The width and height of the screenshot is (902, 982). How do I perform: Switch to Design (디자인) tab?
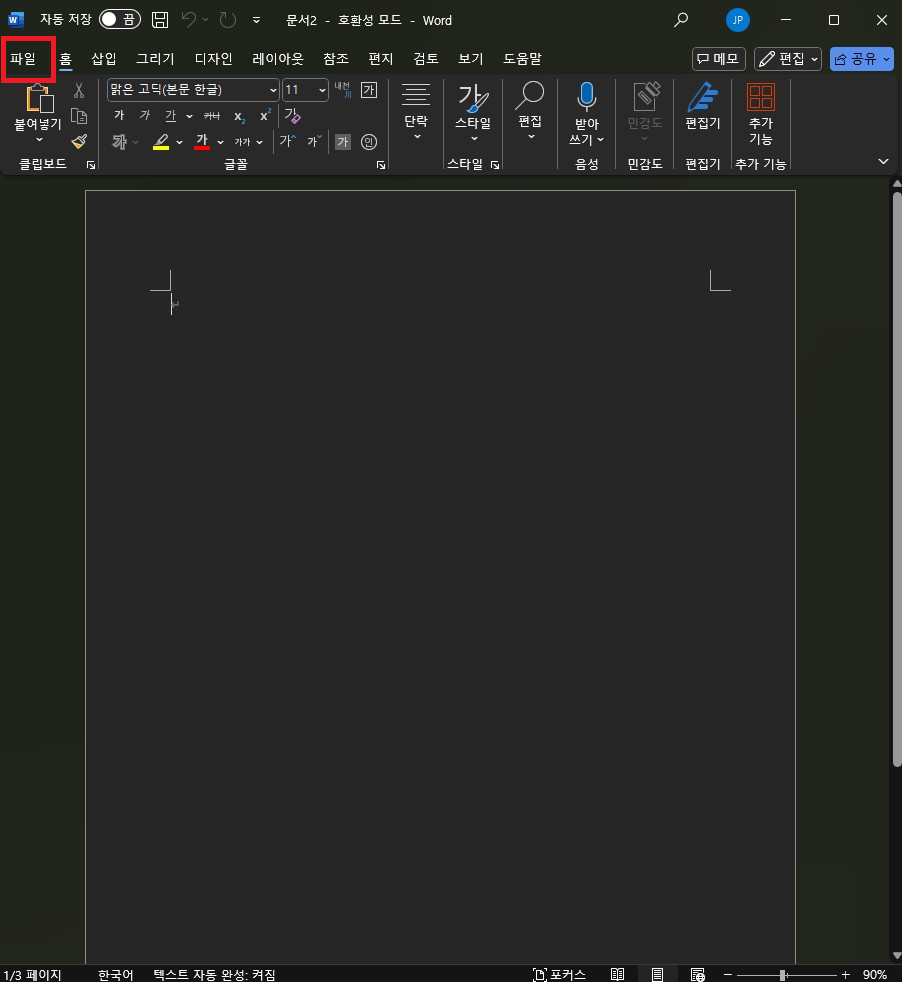pos(214,58)
